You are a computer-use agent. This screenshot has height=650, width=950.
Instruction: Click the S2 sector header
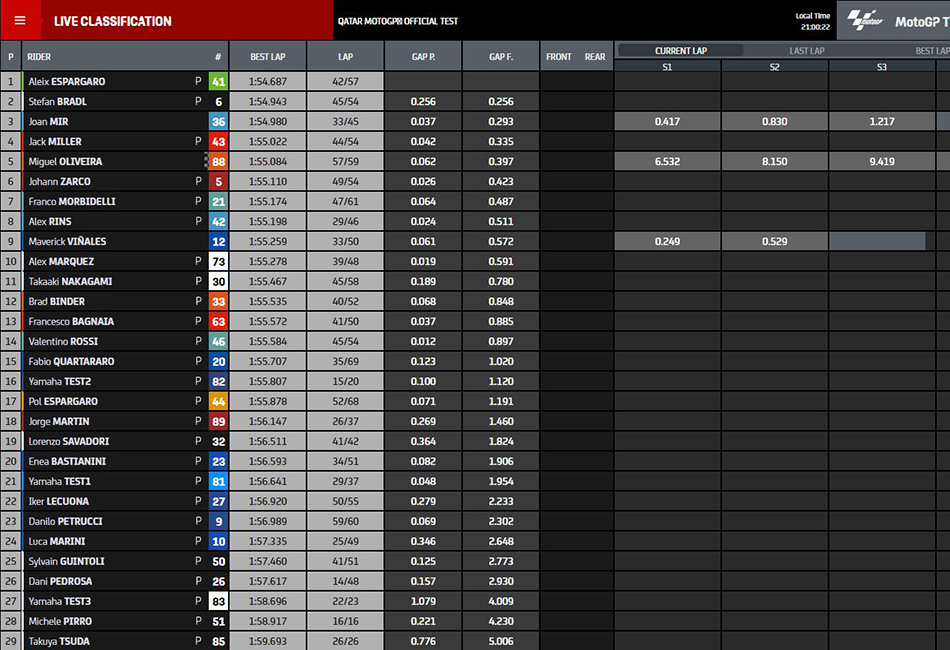[x=774, y=67]
